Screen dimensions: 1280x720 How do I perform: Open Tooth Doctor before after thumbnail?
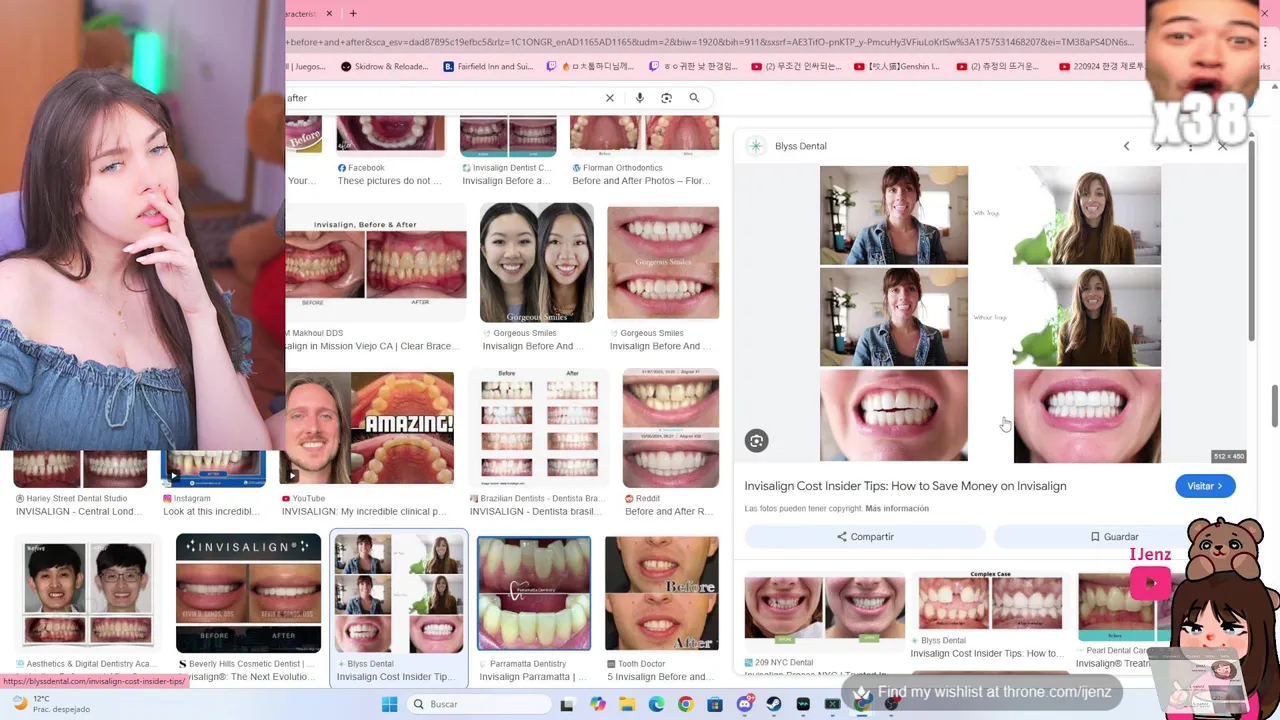tap(661, 594)
